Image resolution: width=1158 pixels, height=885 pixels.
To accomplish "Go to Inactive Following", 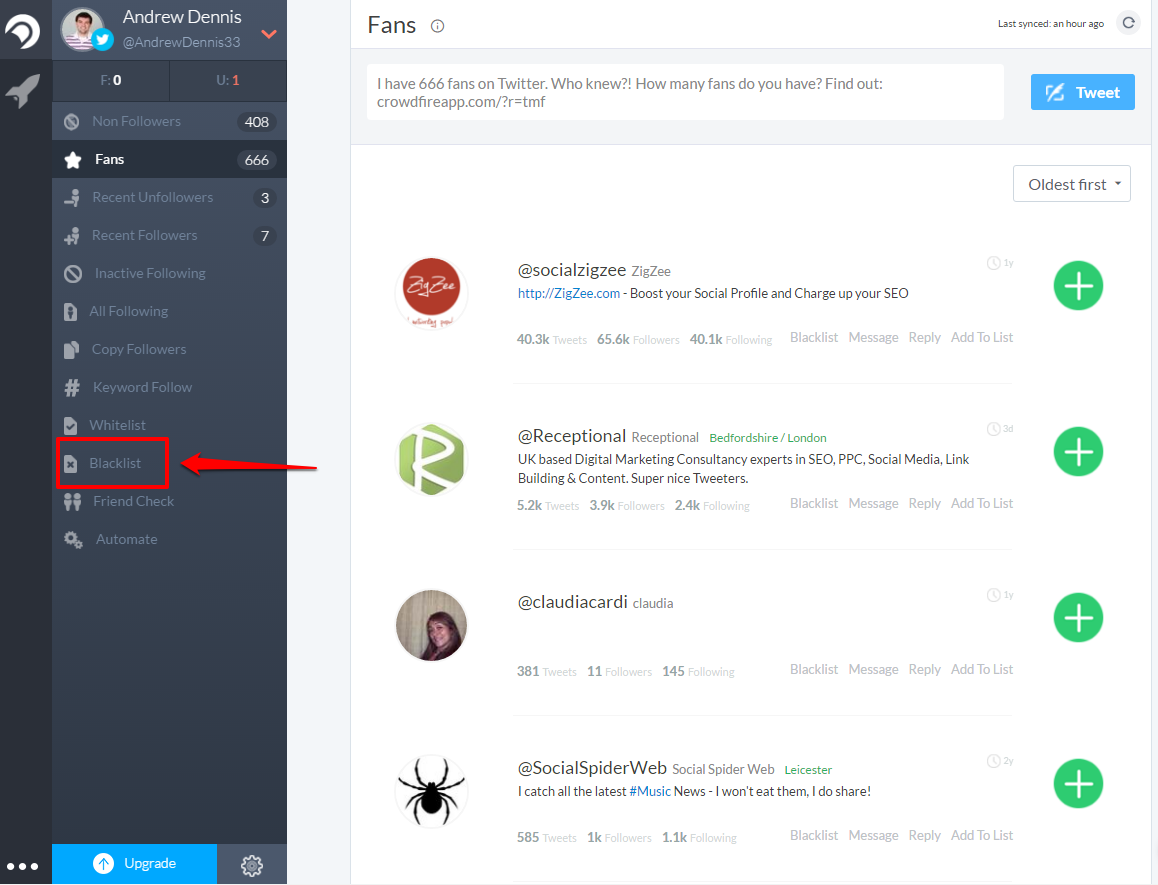I will [x=169, y=274].
